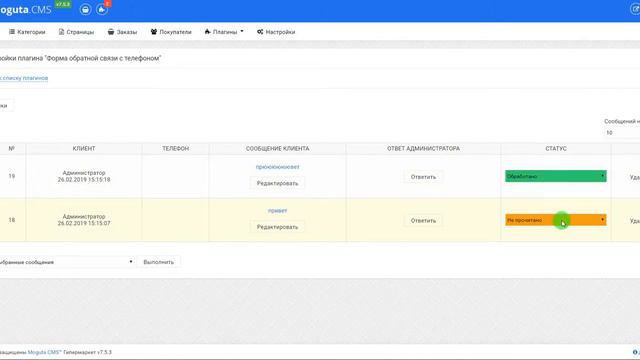This screenshot has height=360, width=640.
Task: Expand the Плагины dropdown menu
Action: (224, 32)
